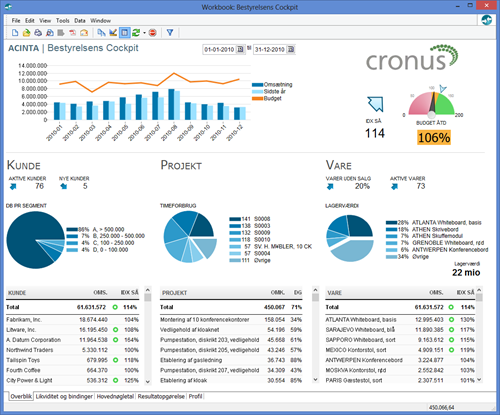This screenshot has width=500, height=415.
Task: Click the ATLANTA Whiteboard legend swatch under Lagerværdi
Action: click(x=392, y=223)
